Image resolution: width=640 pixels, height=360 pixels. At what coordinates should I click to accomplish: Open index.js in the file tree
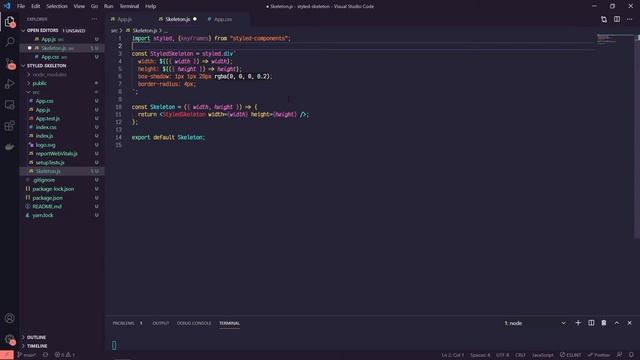point(44,136)
